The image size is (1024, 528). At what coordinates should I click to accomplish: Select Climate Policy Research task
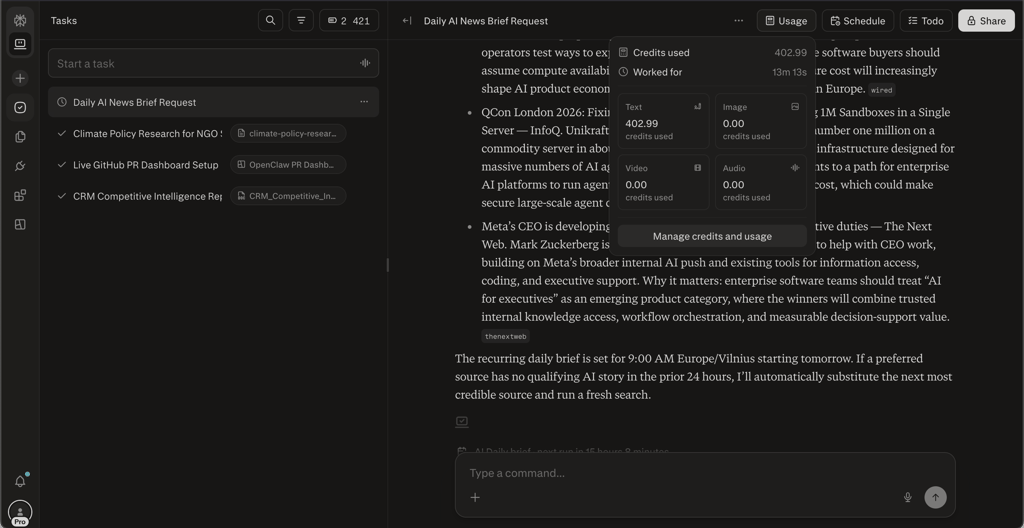click(x=147, y=133)
